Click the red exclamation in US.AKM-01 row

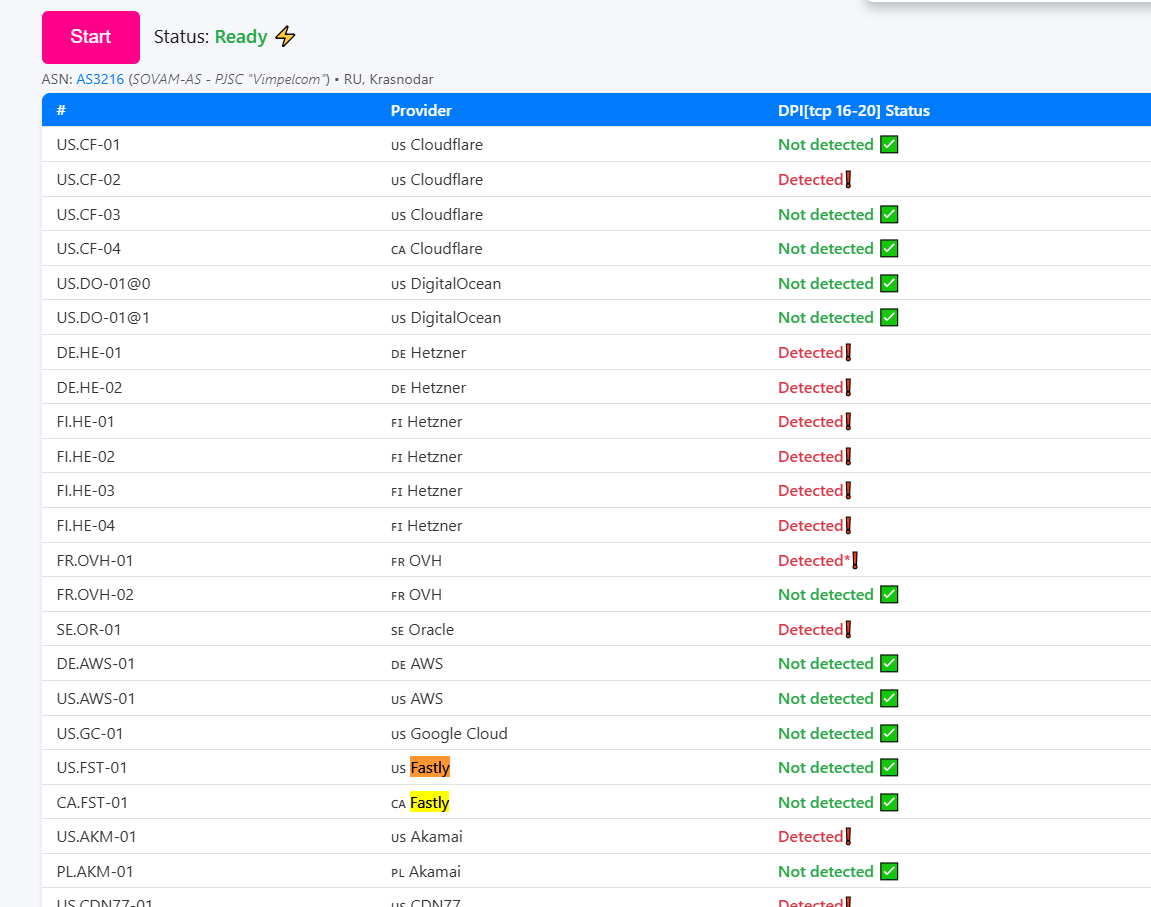pos(848,837)
